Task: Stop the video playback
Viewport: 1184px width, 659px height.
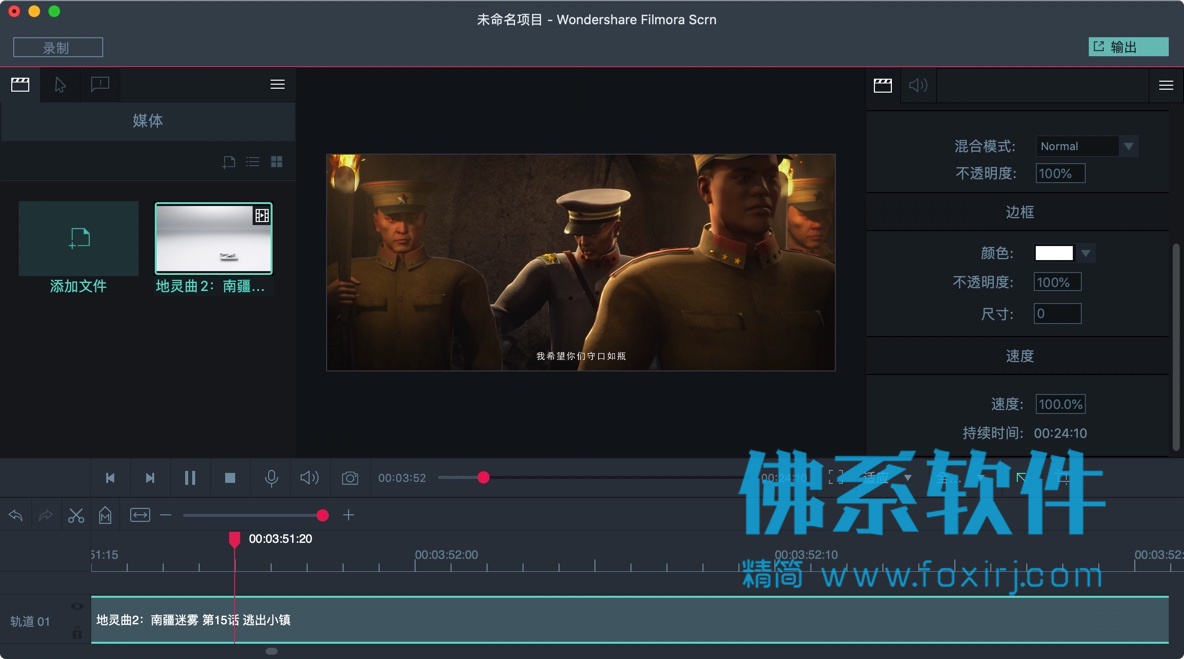Action: coord(230,478)
